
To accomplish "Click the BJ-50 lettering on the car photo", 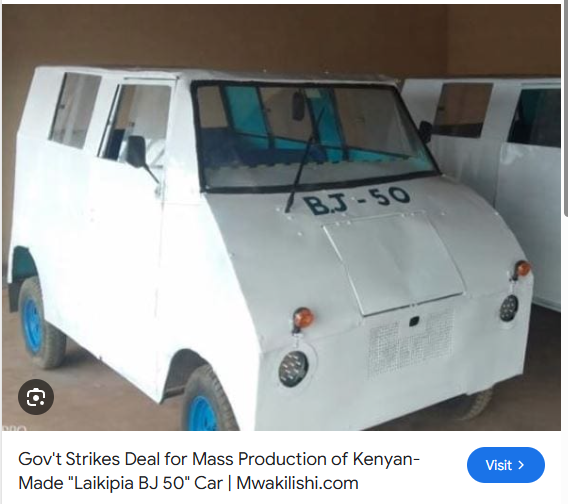I will (356, 200).
